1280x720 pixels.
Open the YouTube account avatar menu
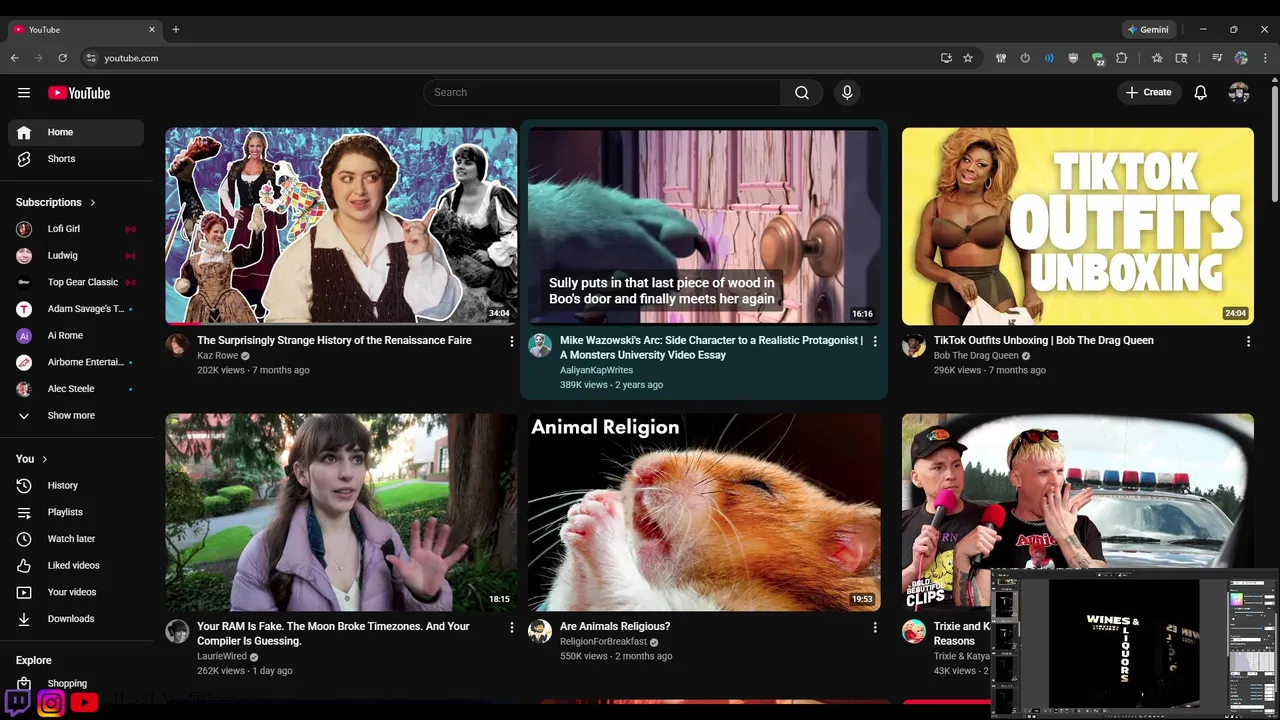coord(1239,93)
